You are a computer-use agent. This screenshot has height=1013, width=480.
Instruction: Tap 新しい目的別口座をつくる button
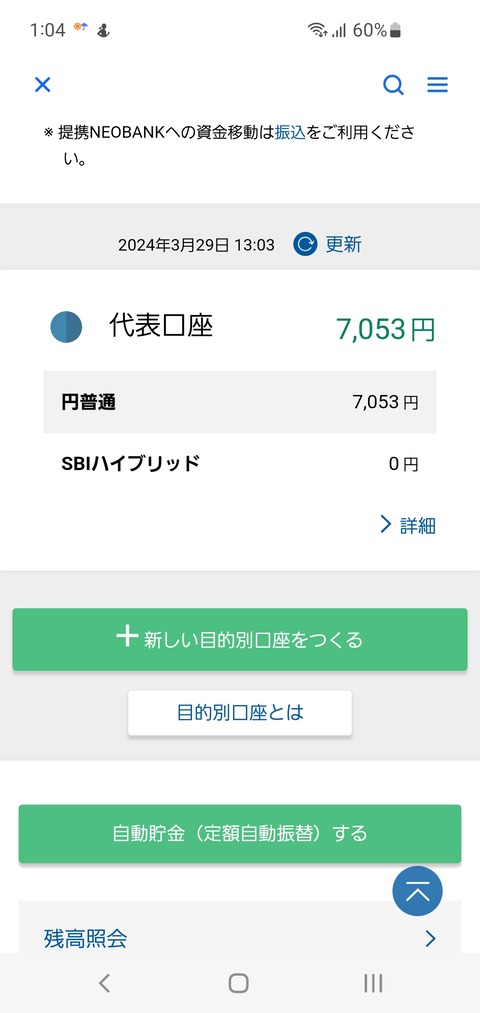240,639
